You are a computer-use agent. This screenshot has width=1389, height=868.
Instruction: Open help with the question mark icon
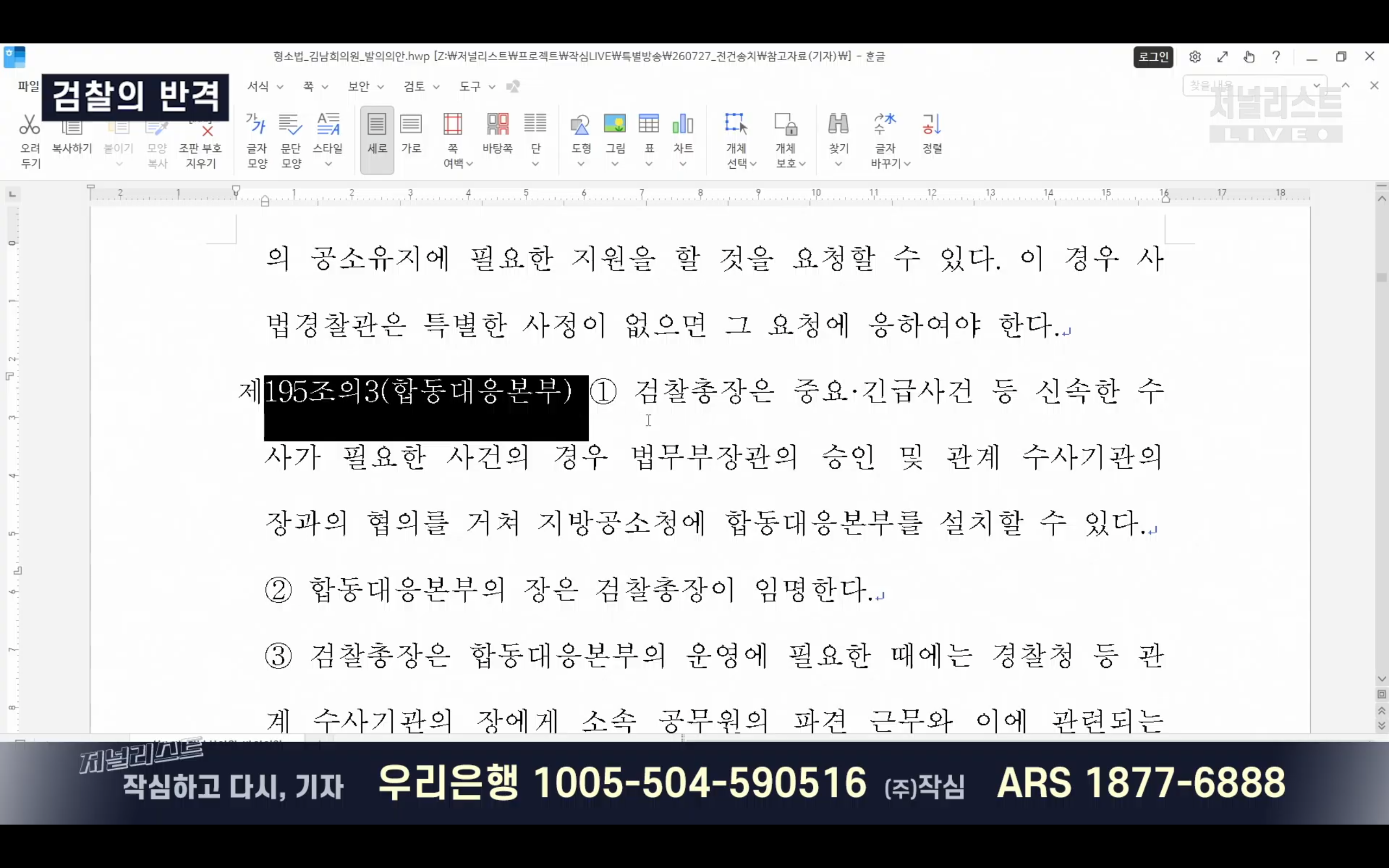[1276, 57]
